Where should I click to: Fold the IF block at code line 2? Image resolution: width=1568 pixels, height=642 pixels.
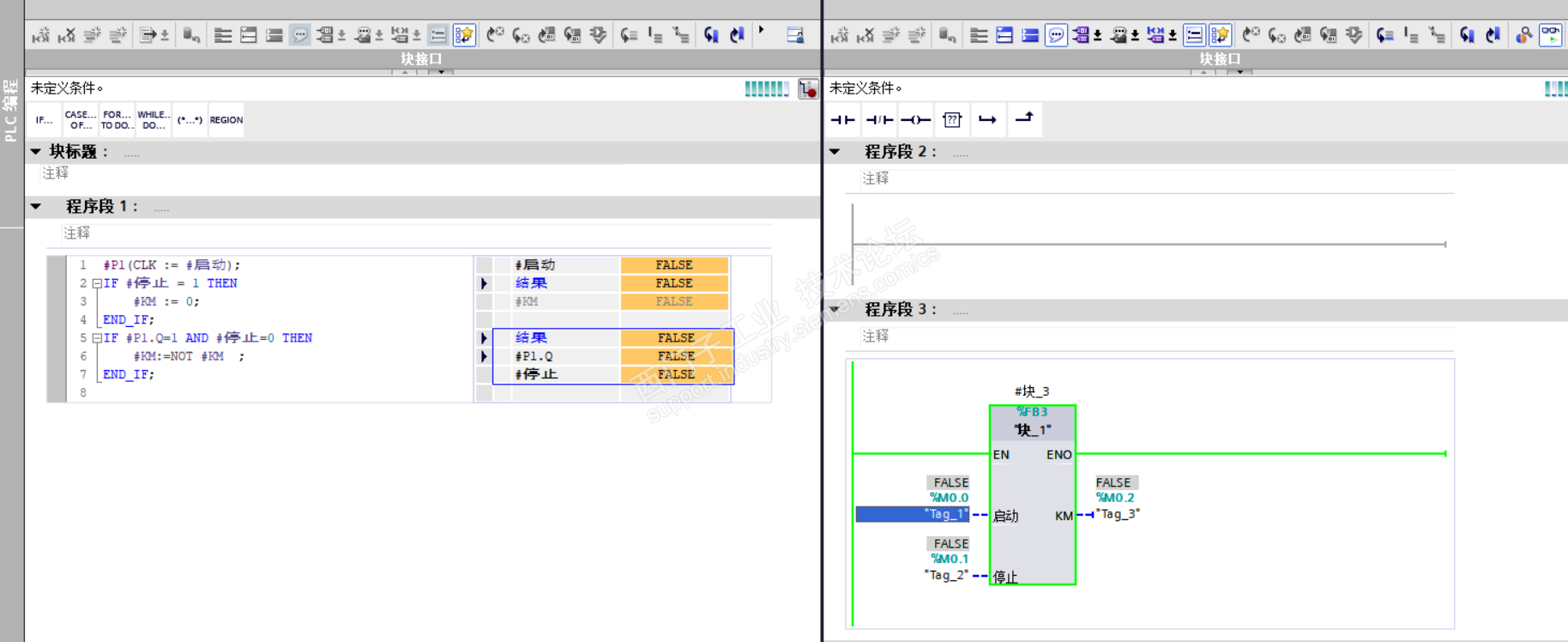coord(97,283)
